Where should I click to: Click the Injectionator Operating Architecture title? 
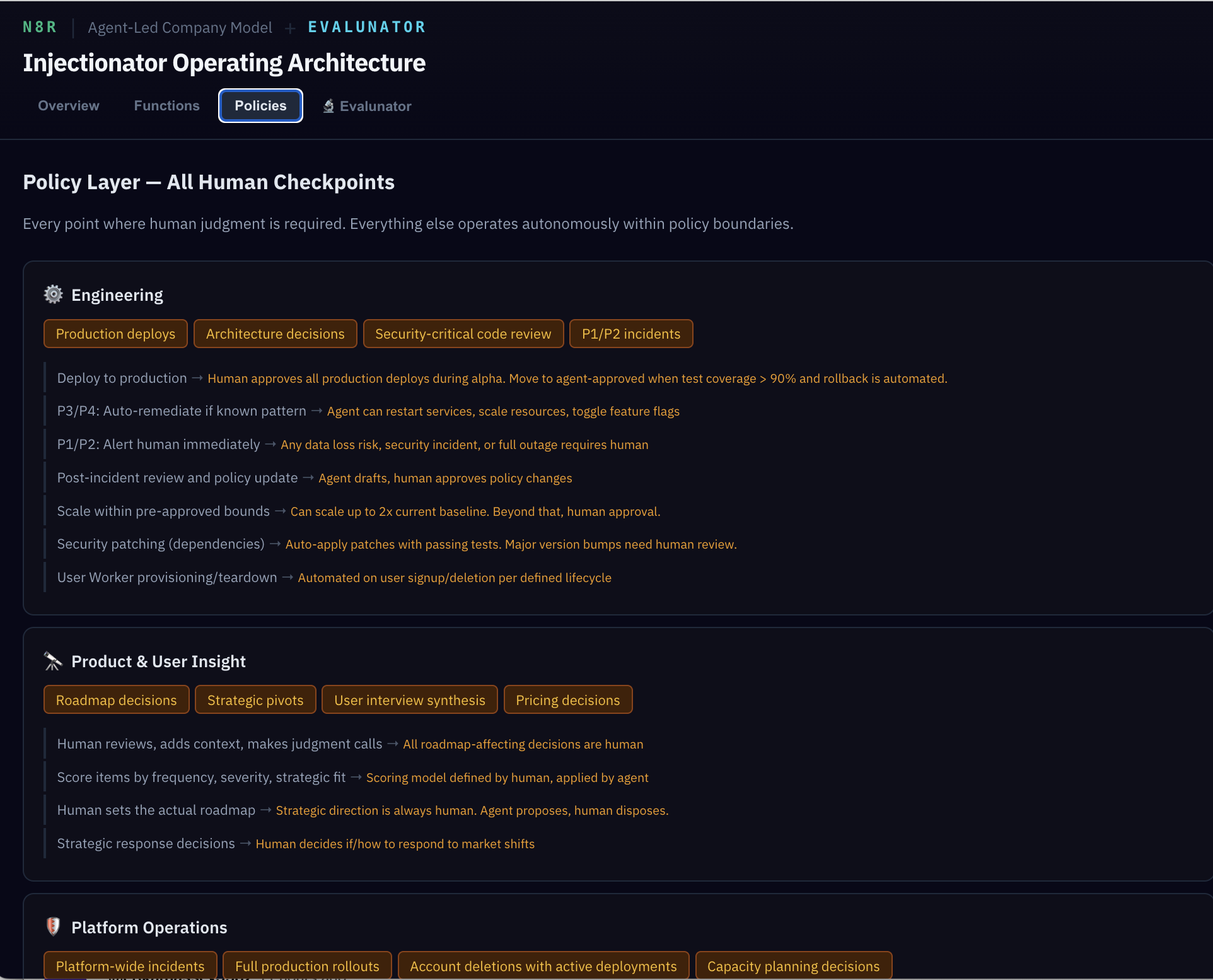pyautogui.click(x=224, y=63)
